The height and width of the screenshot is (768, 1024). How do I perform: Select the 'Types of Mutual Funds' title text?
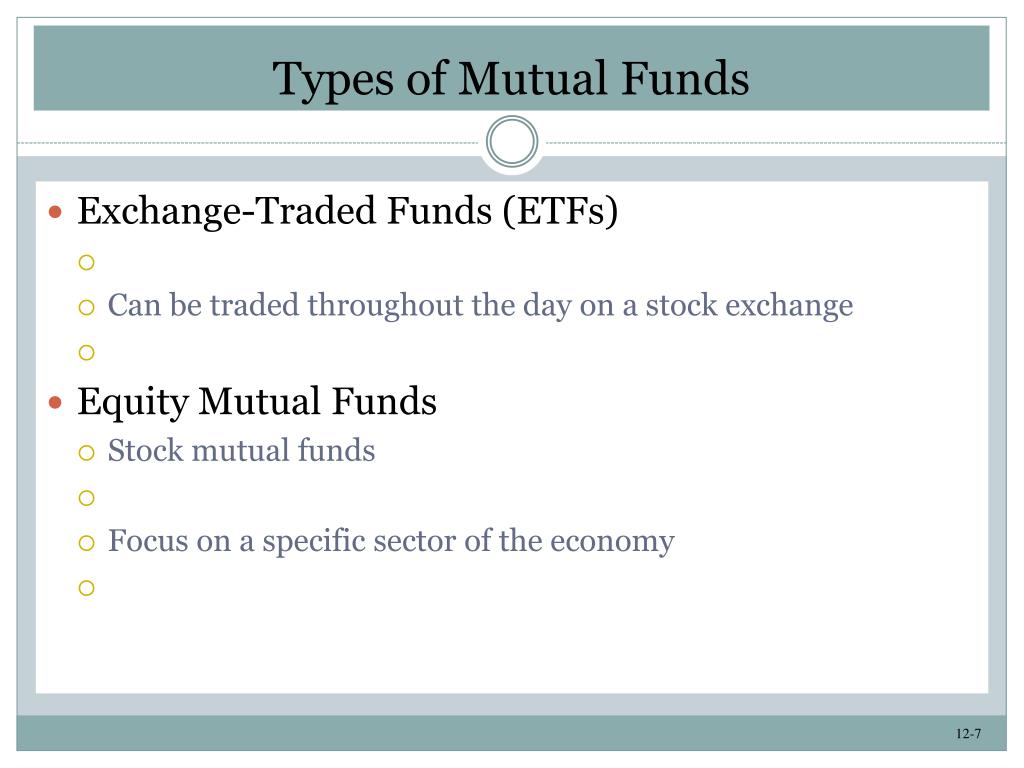pyautogui.click(x=511, y=79)
